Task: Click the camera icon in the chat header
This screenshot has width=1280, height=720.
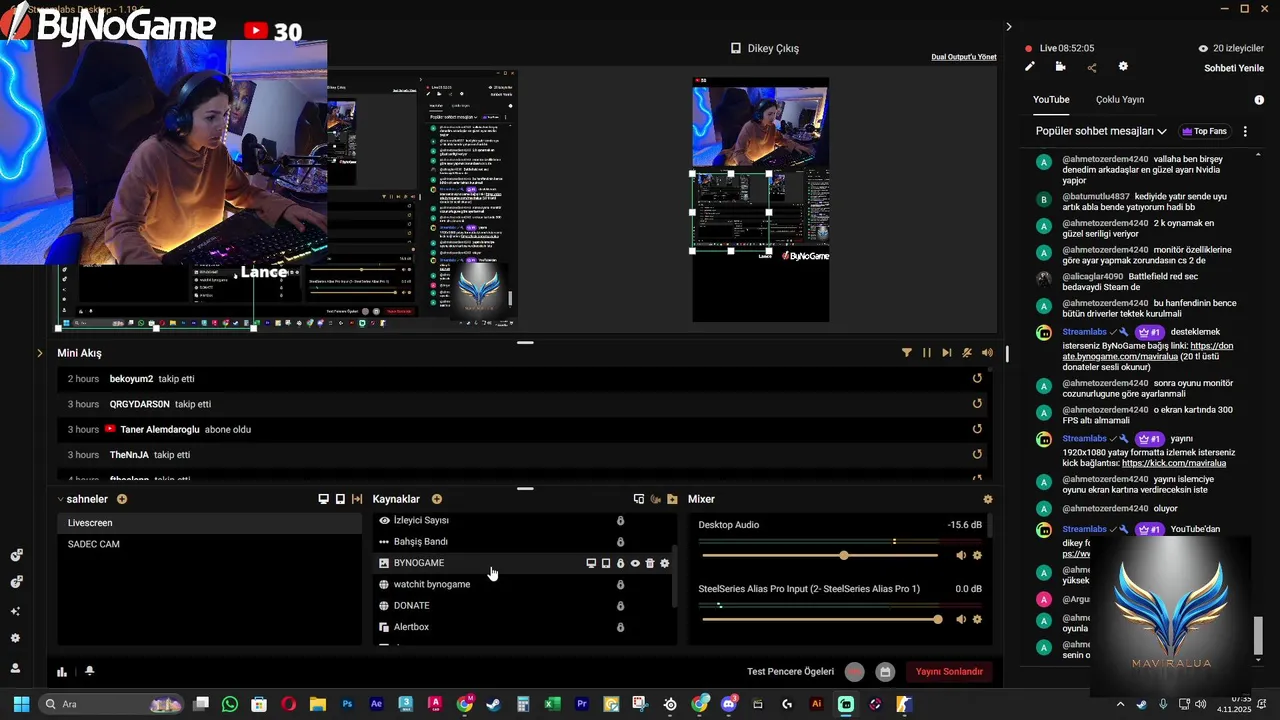Action: tap(1060, 67)
